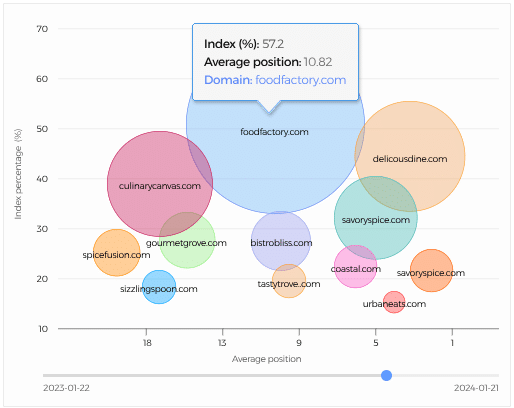This screenshot has width=514, height=408.
Task: Click the gourmetgrove.com green bubble
Action: pyautogui.click(x=187, y=240)
